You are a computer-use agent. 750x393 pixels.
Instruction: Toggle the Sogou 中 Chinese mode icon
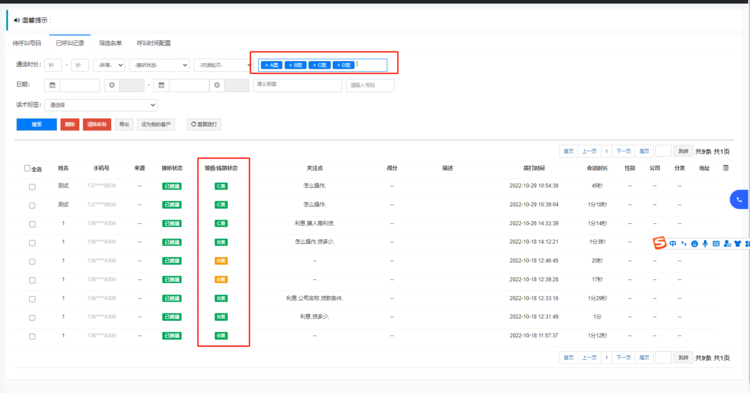click(x=673, y=244)
